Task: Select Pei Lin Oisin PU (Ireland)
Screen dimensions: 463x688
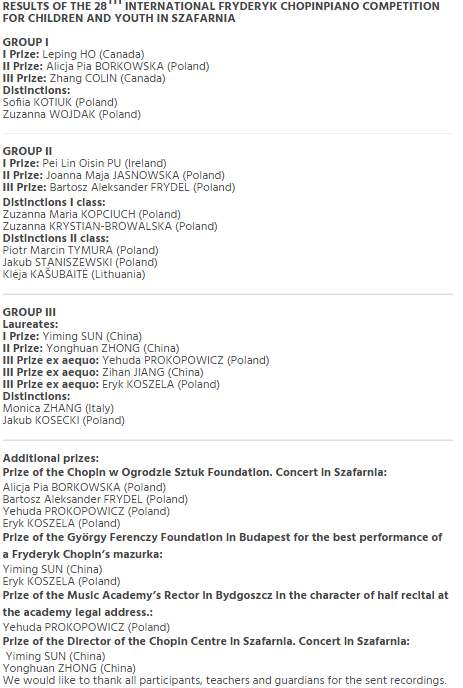Action: (x=104, y=163)
